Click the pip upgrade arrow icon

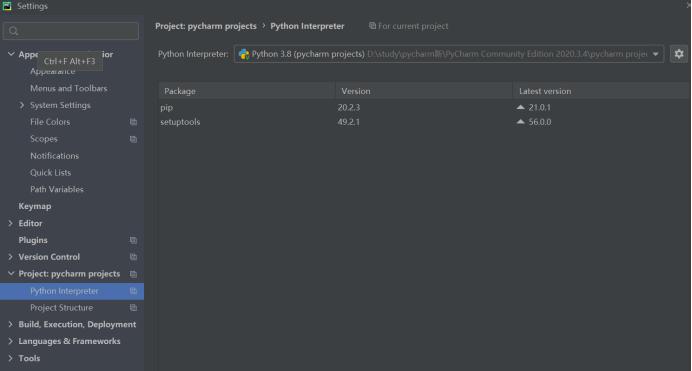521,107
